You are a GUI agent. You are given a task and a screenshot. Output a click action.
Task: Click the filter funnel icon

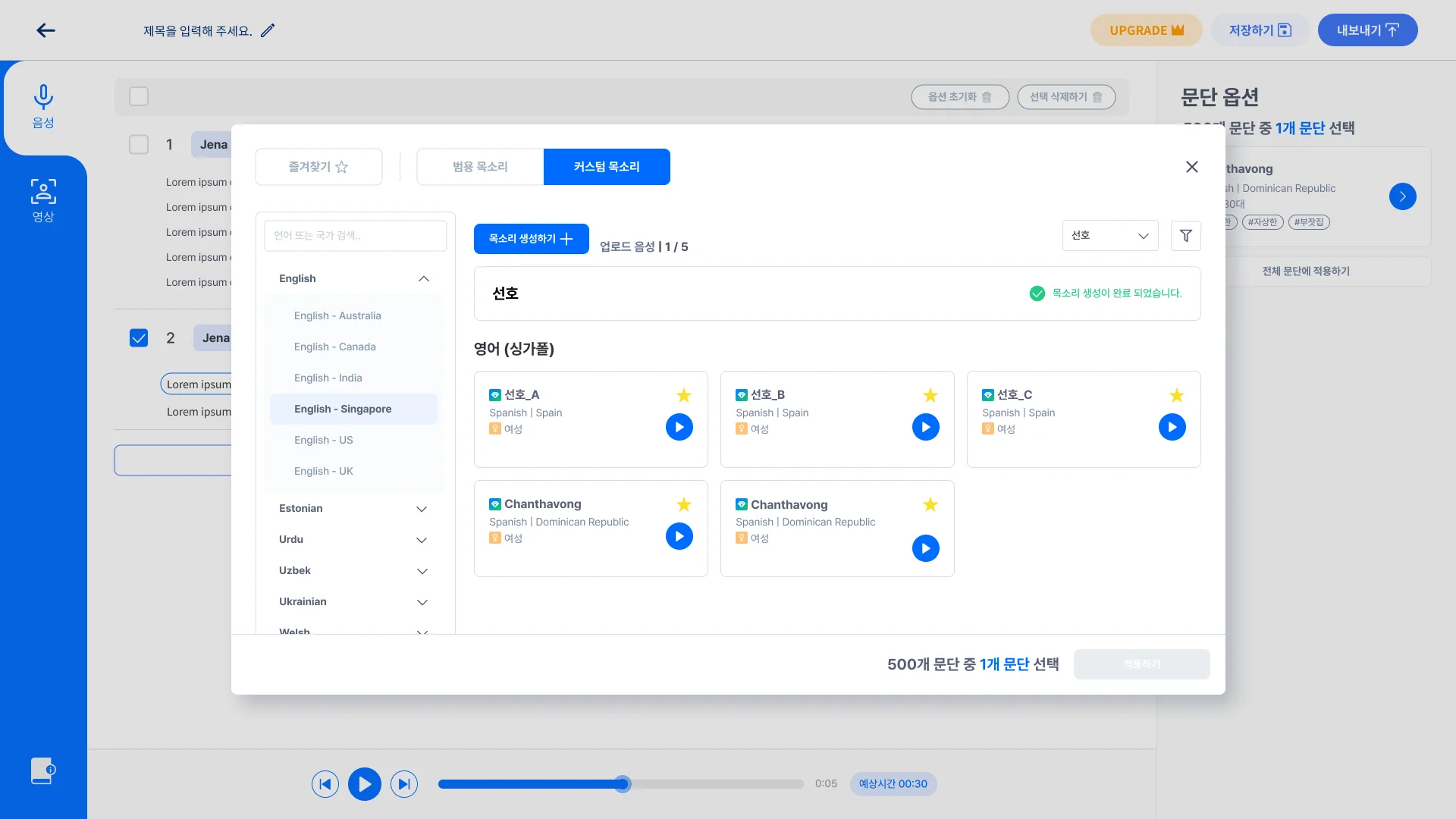[x=1185, y=236]
